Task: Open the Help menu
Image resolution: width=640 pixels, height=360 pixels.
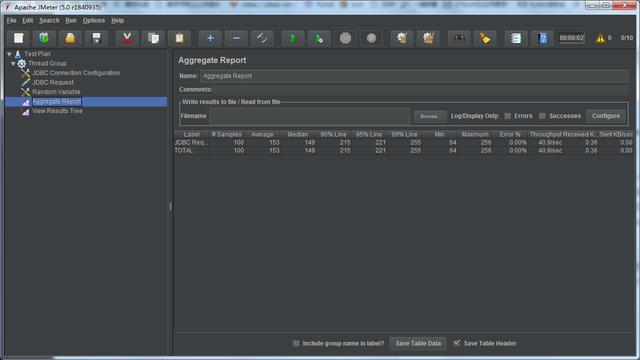Action: (118, 20)
